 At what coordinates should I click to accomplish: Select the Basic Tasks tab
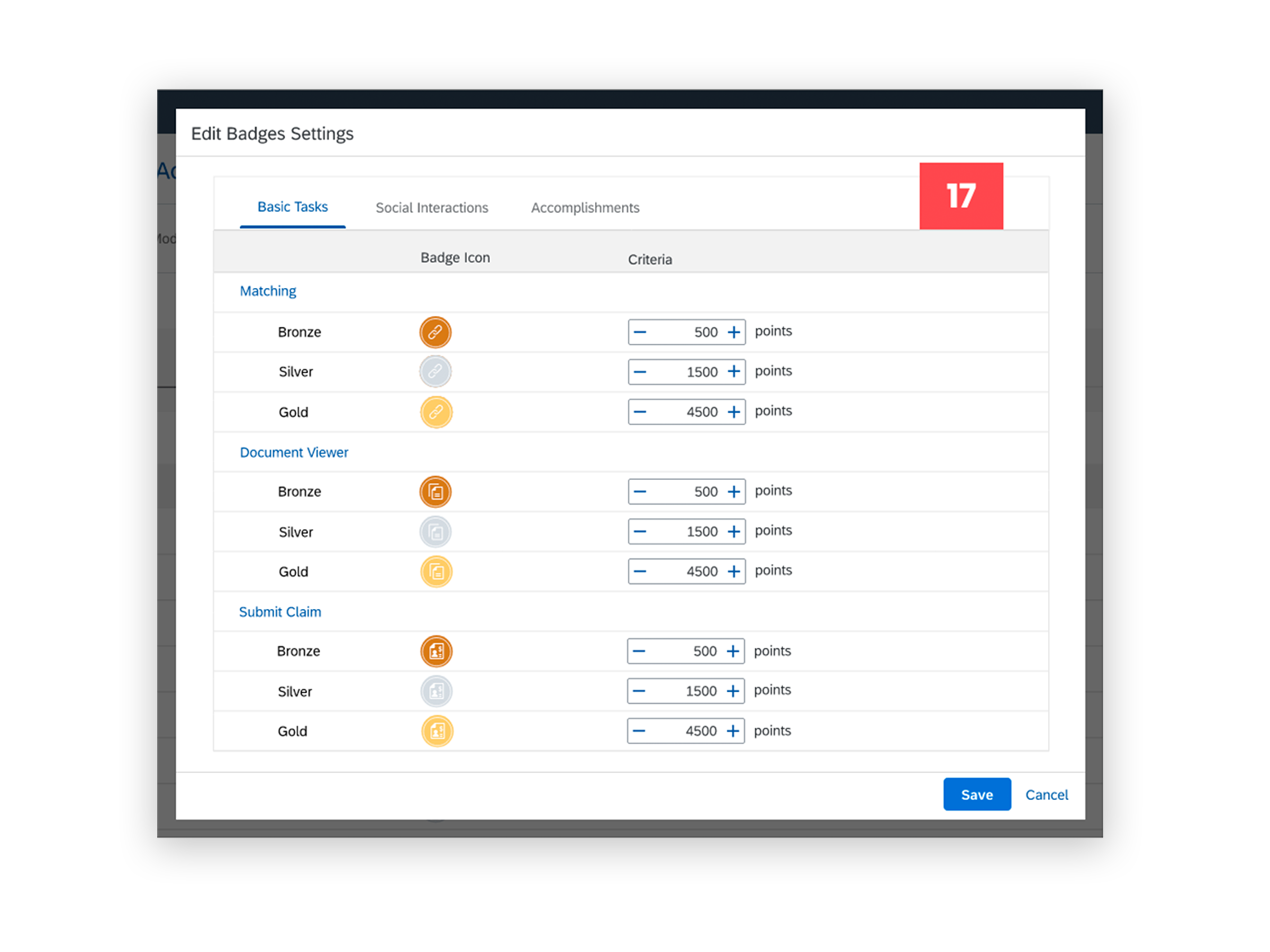292,207
